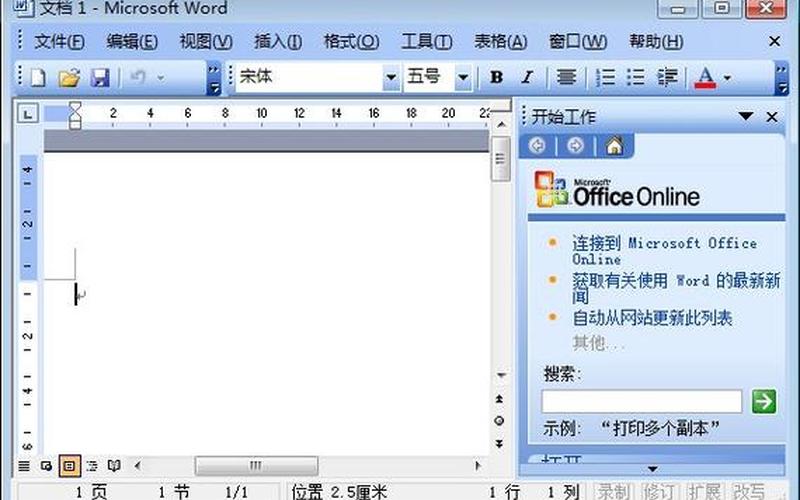Close the document with menu bar X
This screenshot has width=800, height=500.
(774, 41)
